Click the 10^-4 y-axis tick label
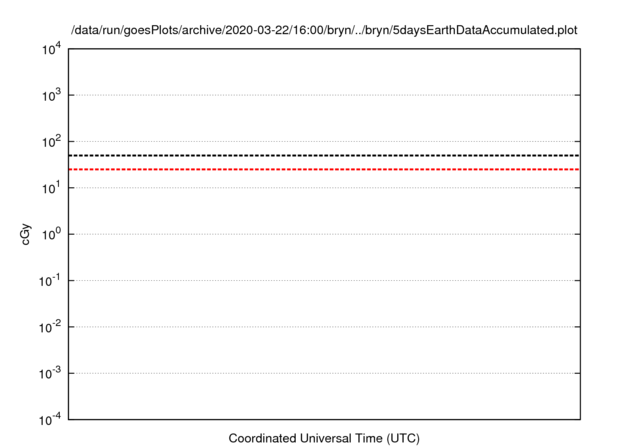The height and width of the screenshot is (448, 640). point(50,419)
